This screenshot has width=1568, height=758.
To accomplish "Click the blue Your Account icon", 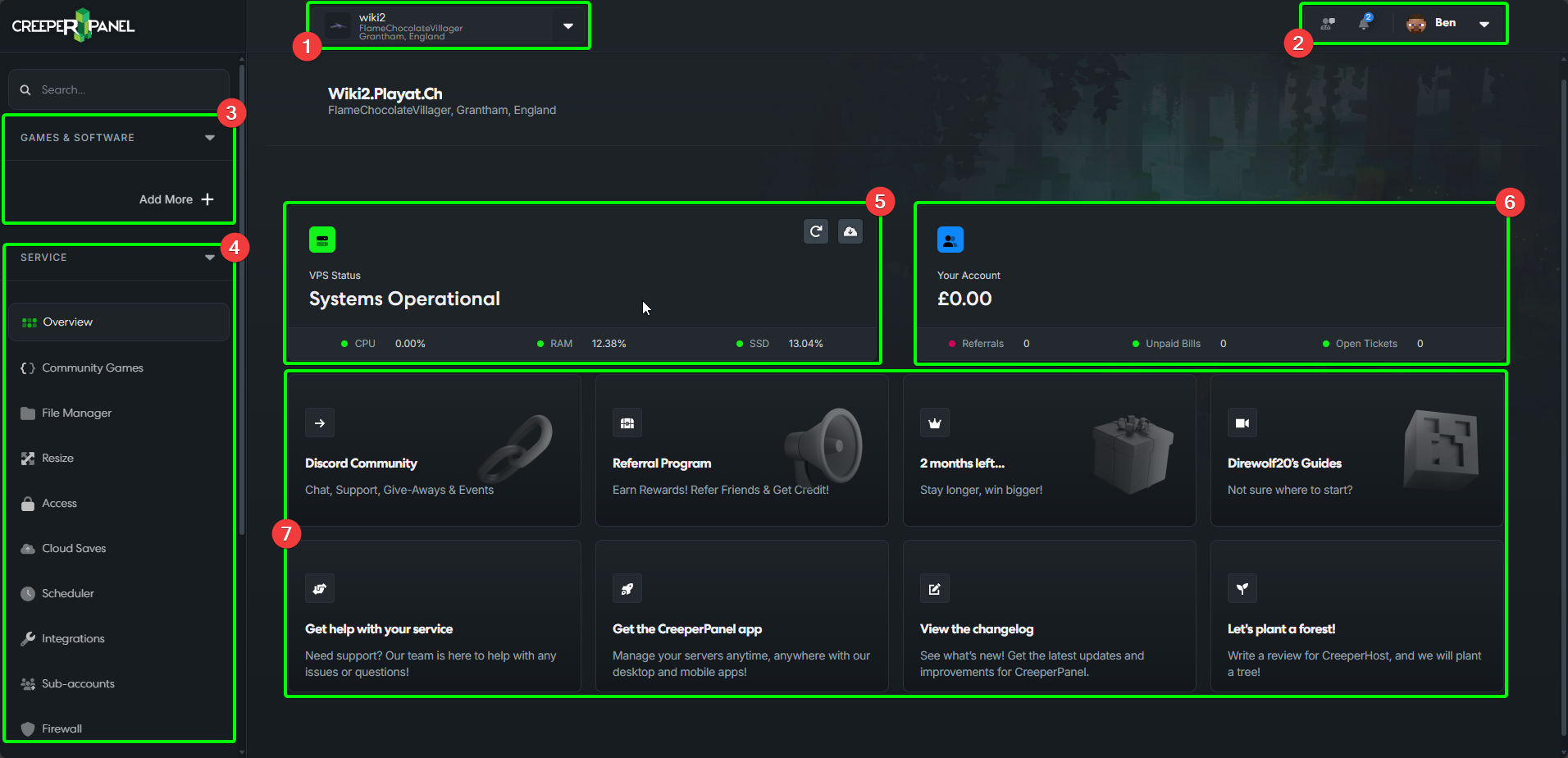I will [950, 240].
